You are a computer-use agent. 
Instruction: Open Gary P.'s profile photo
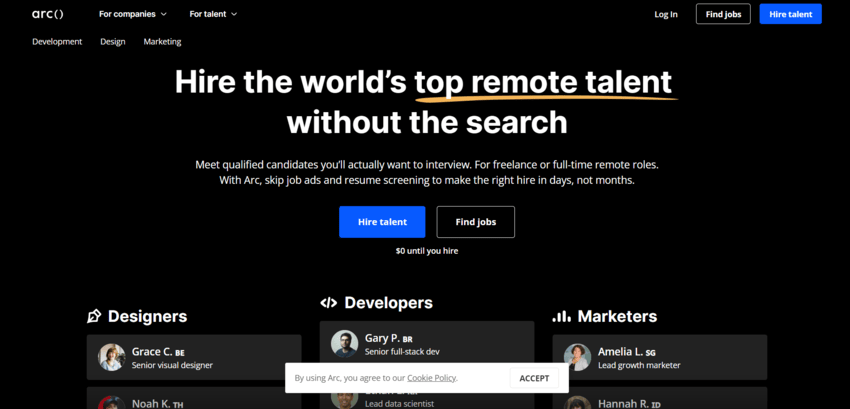pos(345,344)
